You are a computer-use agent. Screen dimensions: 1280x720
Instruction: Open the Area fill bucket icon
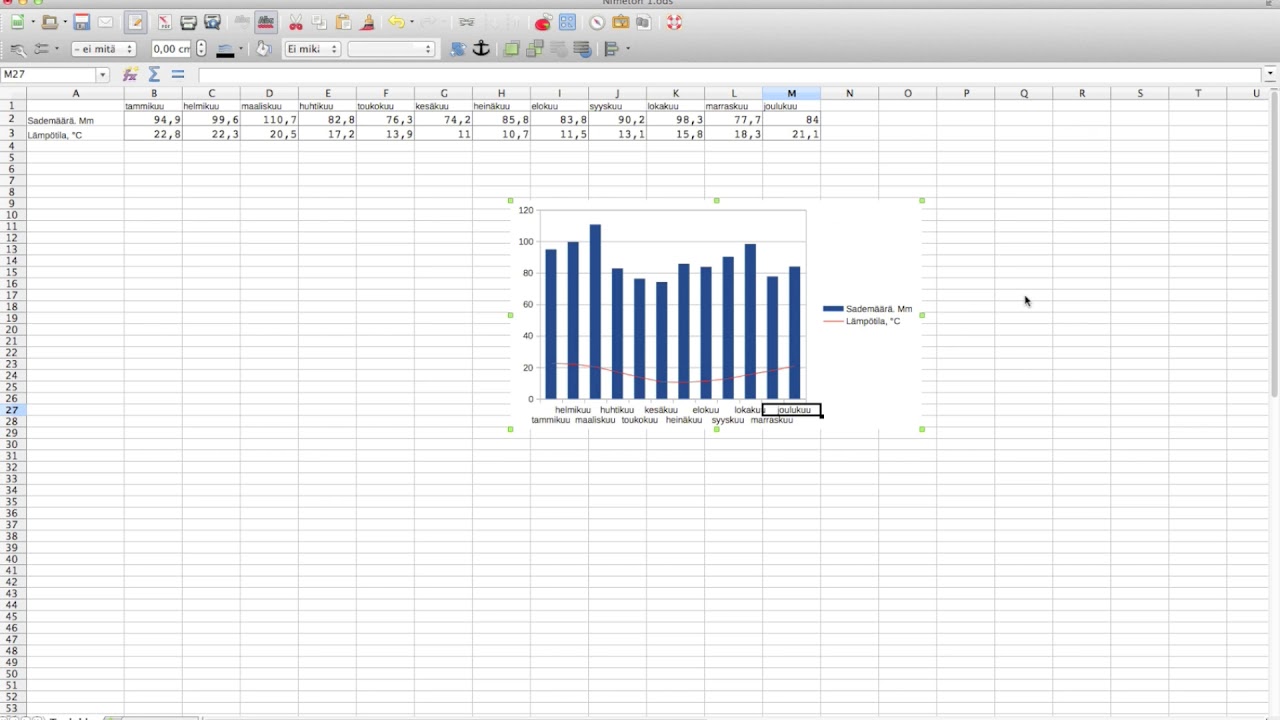[x=263, y=49]
